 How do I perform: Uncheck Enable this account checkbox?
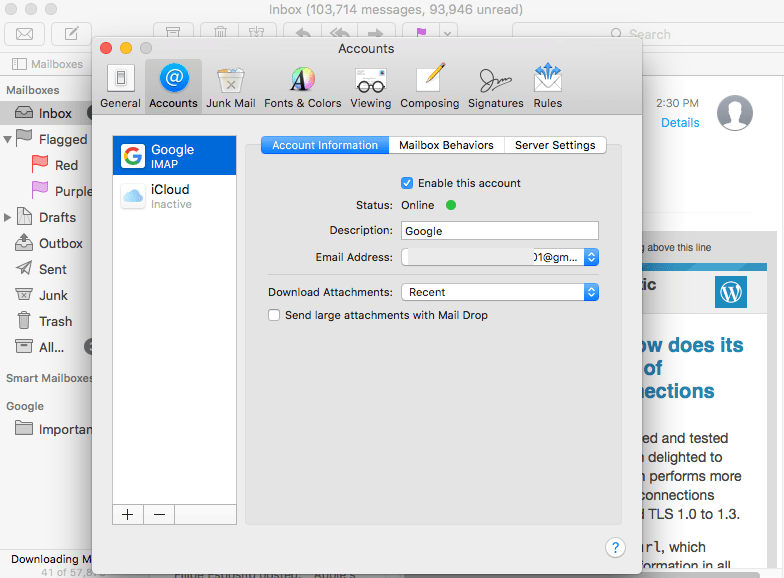click(407, 183)
